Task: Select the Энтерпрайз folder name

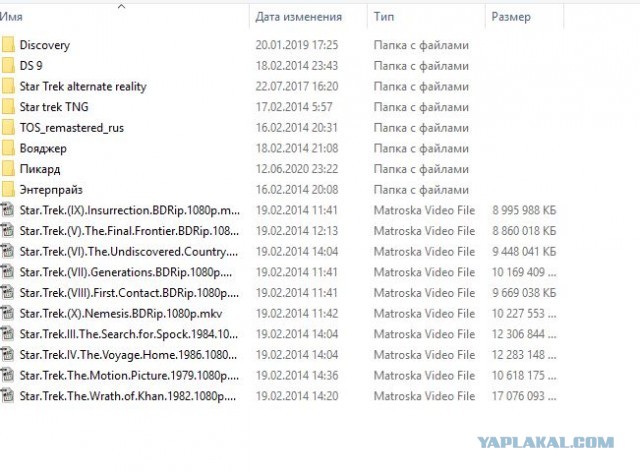Action: coord(51,190)
